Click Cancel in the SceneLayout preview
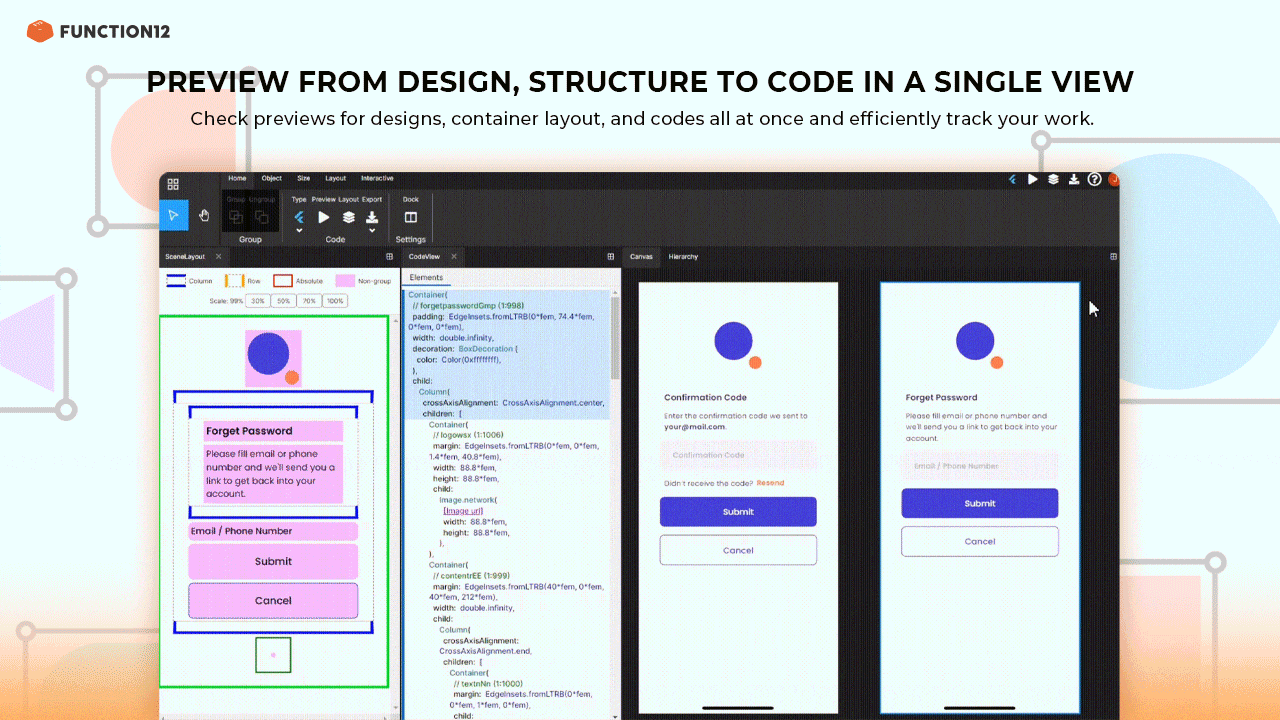The image size is (1280, 720). coord(273,601)
